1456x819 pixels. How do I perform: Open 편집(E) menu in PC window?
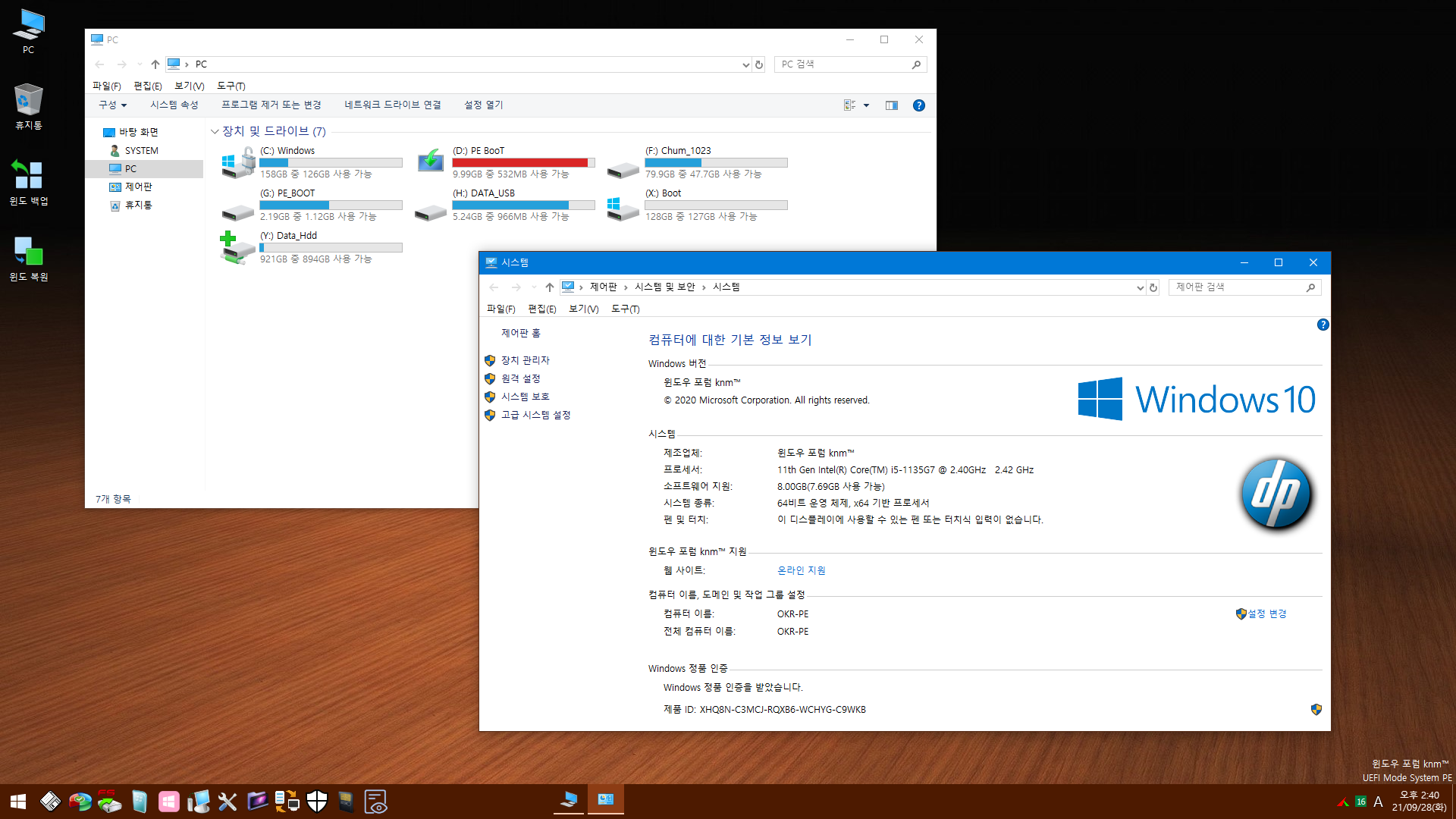pos(148,86)
